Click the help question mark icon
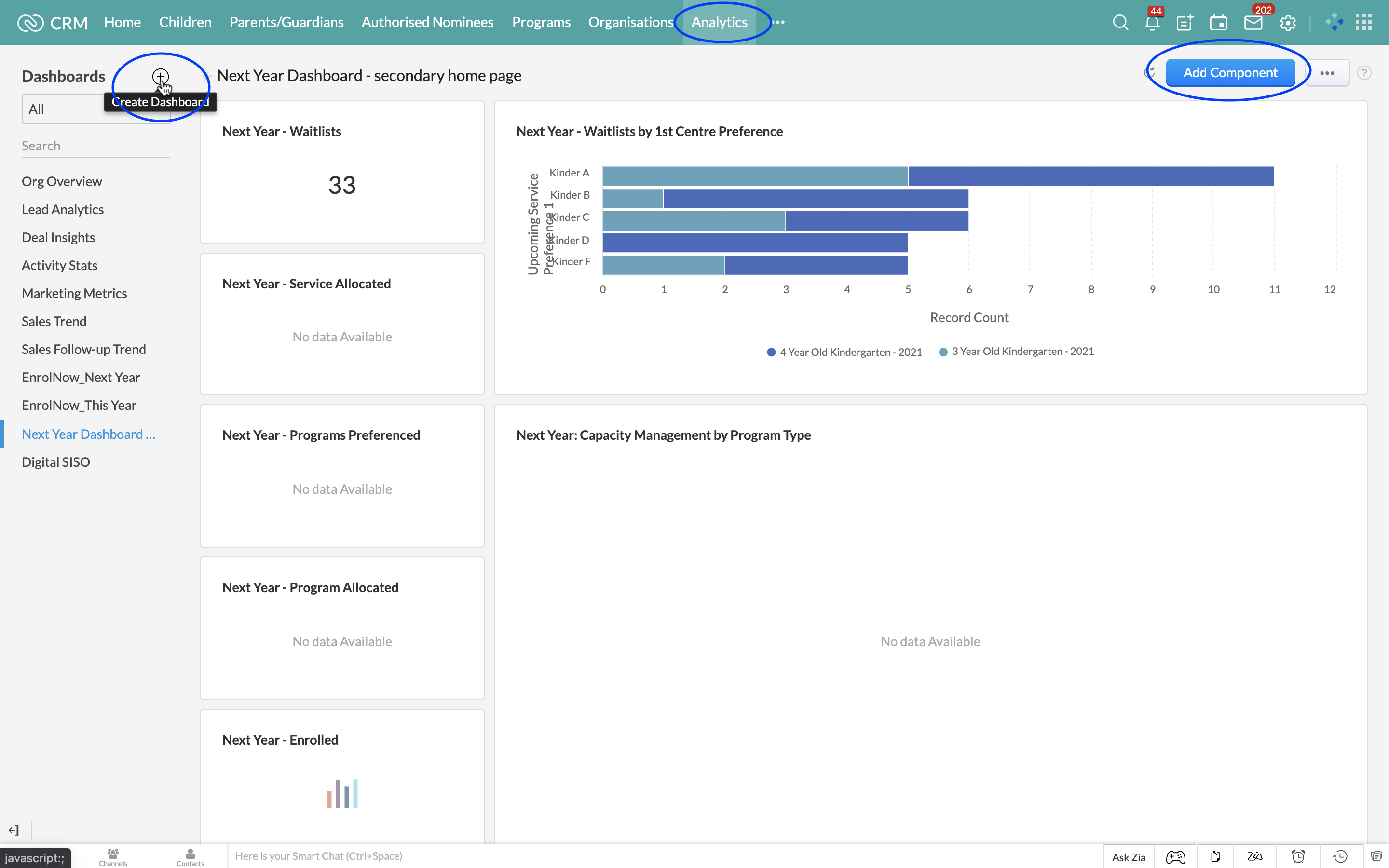Image resolution: width=1389 pixels, height=868 pixels. coord(1364,73)
